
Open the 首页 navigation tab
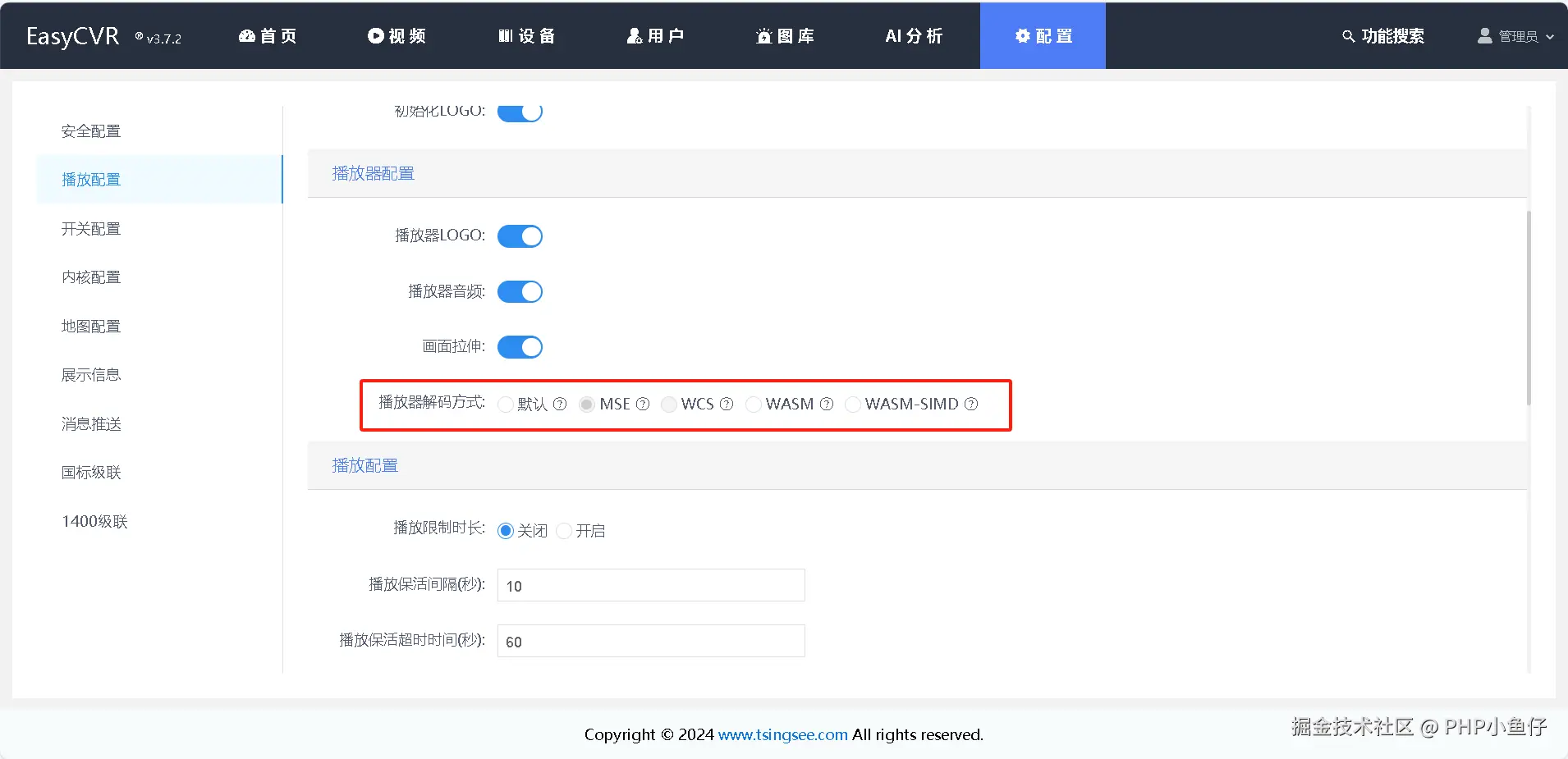tap(268, 36)
